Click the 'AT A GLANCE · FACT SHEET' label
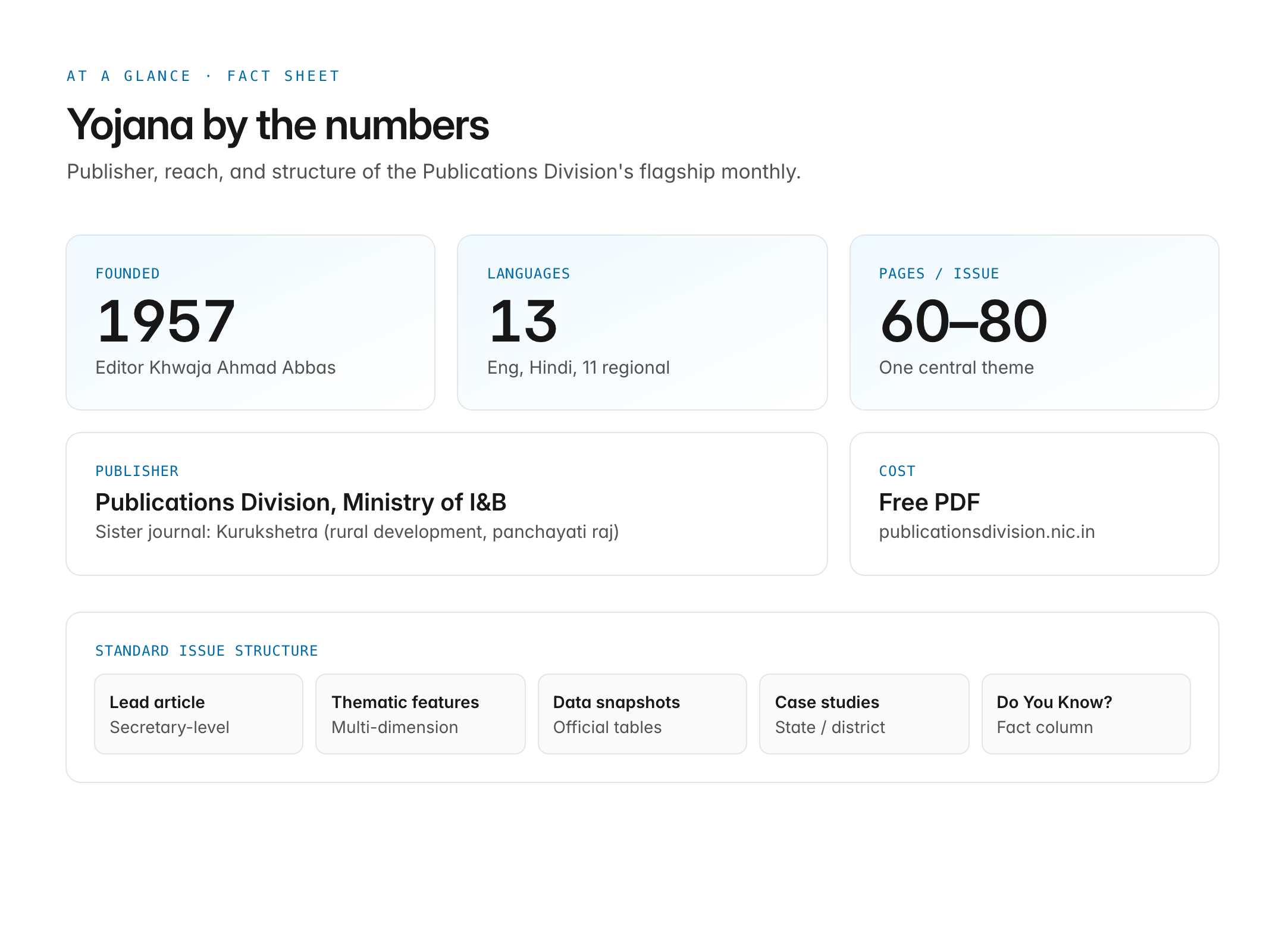 click(203, 76)
